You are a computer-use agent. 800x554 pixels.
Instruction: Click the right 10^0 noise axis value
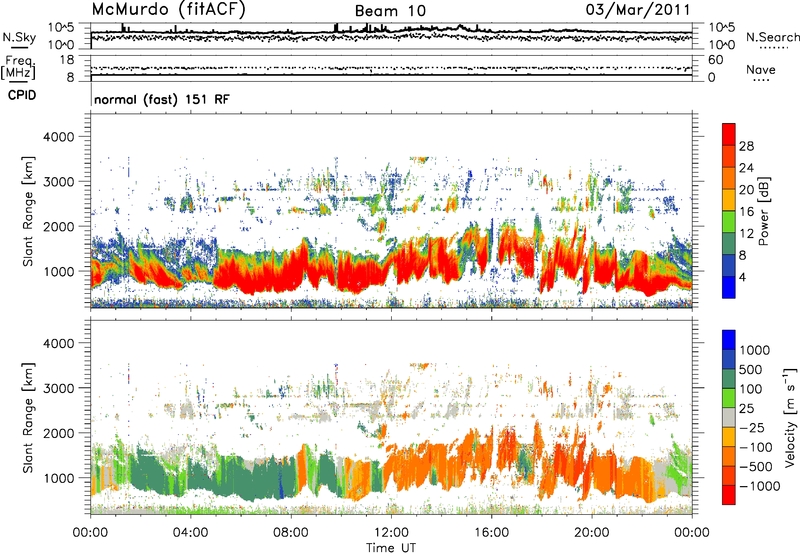coord(722,45)
